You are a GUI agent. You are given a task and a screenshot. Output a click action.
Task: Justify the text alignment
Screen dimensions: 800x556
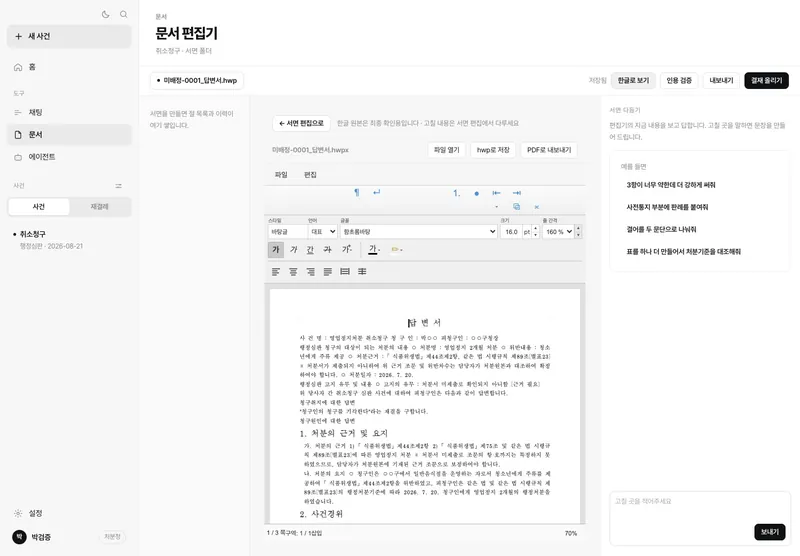(328, 272)
